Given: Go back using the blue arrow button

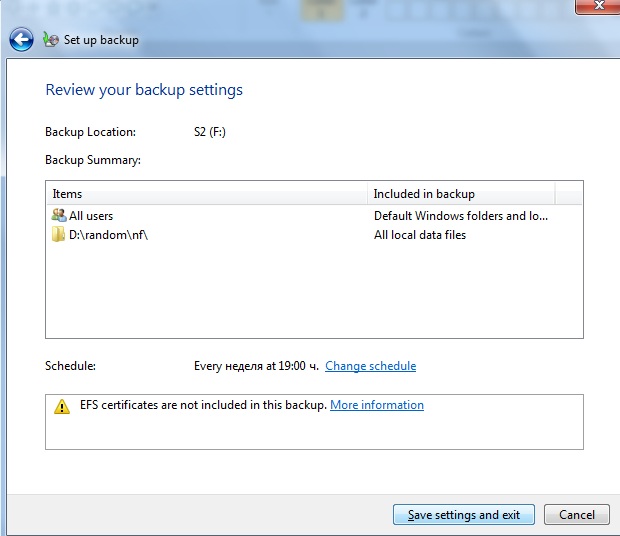Looking at the screenshot, I should (21, 40).
